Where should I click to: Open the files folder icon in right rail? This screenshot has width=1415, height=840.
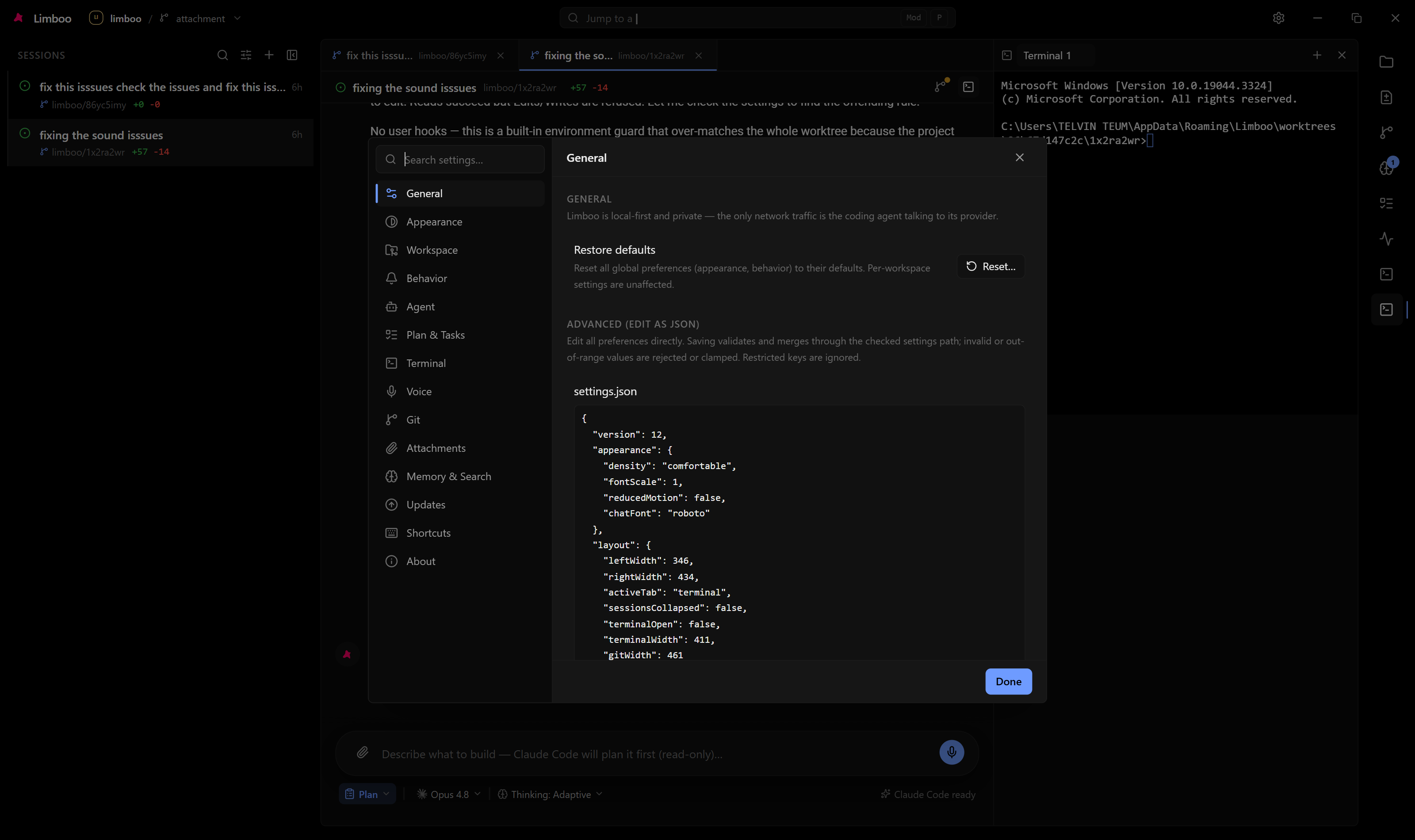1386,62
